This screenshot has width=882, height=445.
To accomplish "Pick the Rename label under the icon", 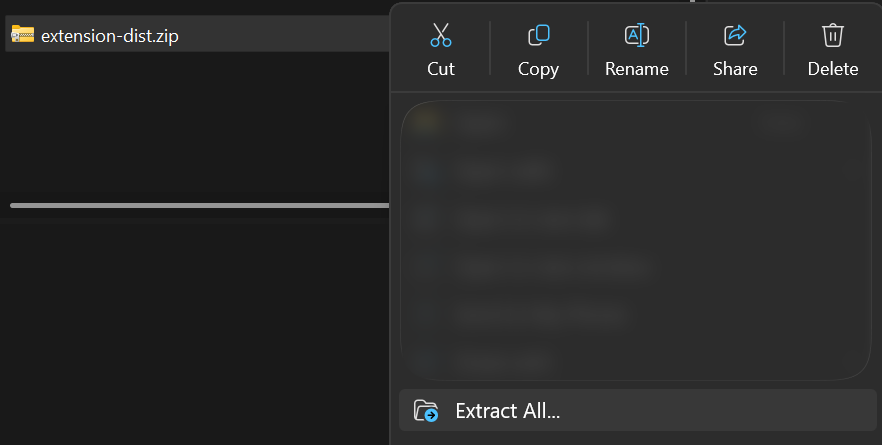I will pos(637,69).
